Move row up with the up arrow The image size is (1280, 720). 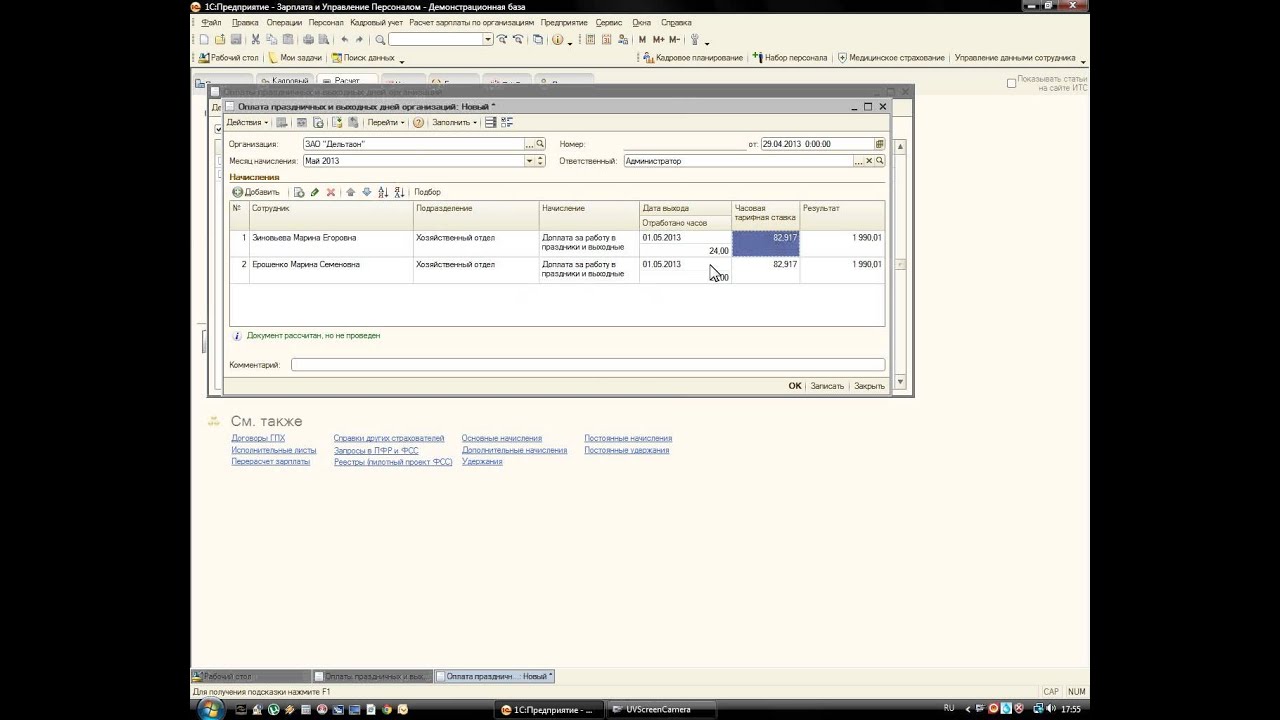pos(350,192)
